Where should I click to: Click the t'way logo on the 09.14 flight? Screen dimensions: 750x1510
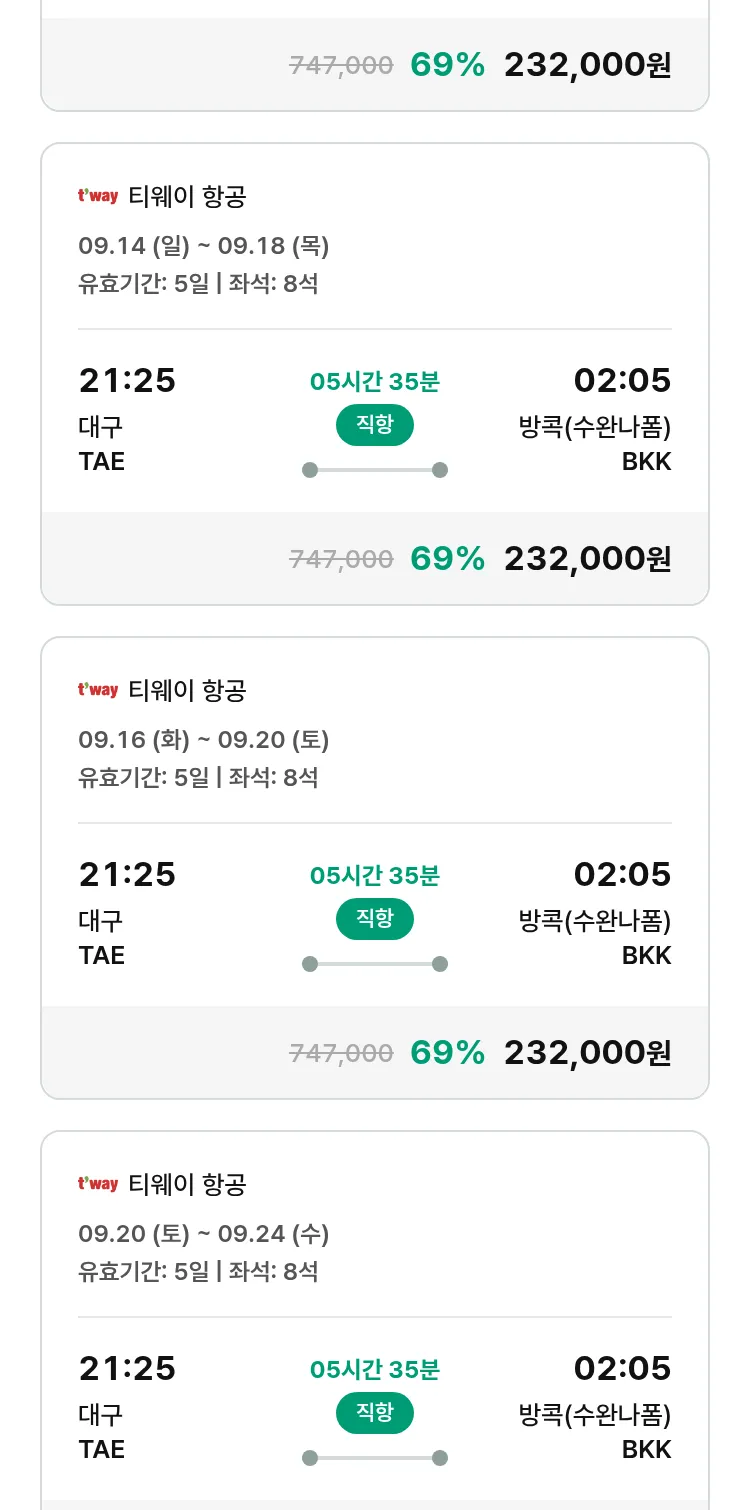[98, 196]
